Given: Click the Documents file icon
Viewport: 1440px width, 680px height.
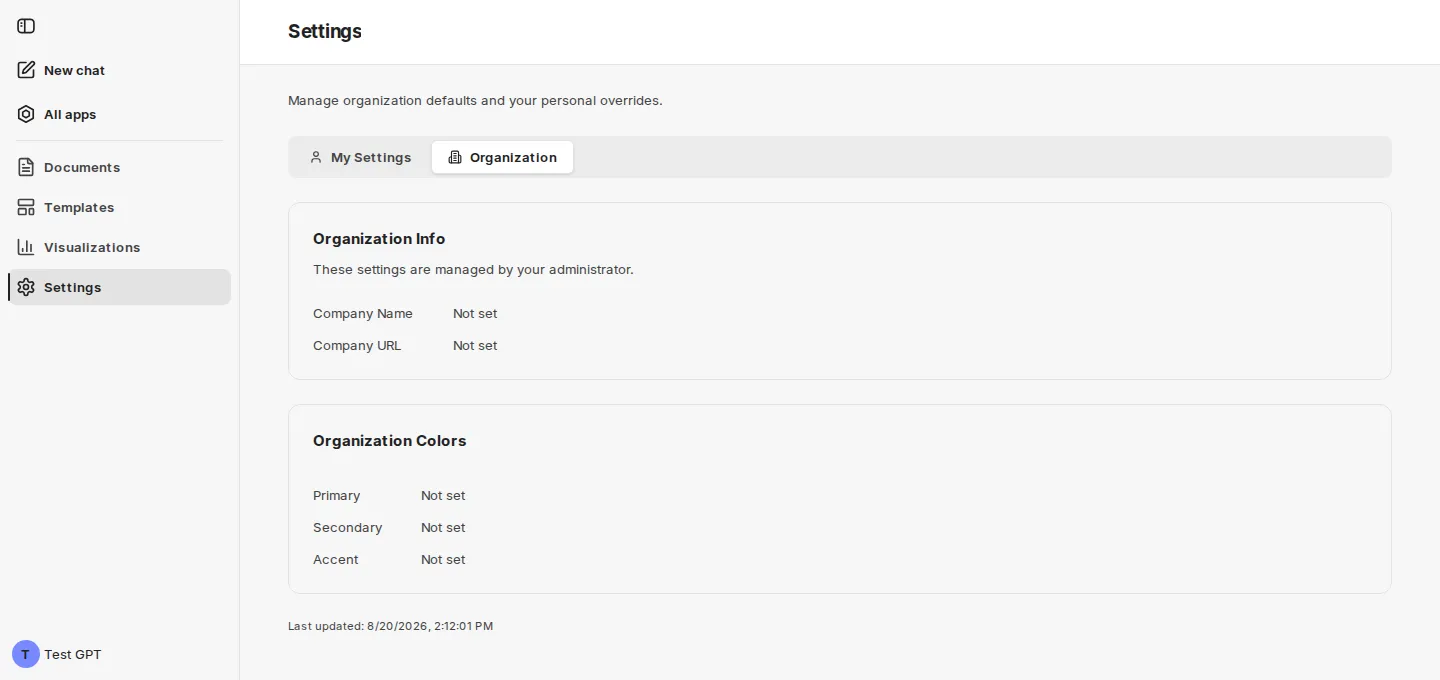Looking at the screenshot, I should point(26,167).
